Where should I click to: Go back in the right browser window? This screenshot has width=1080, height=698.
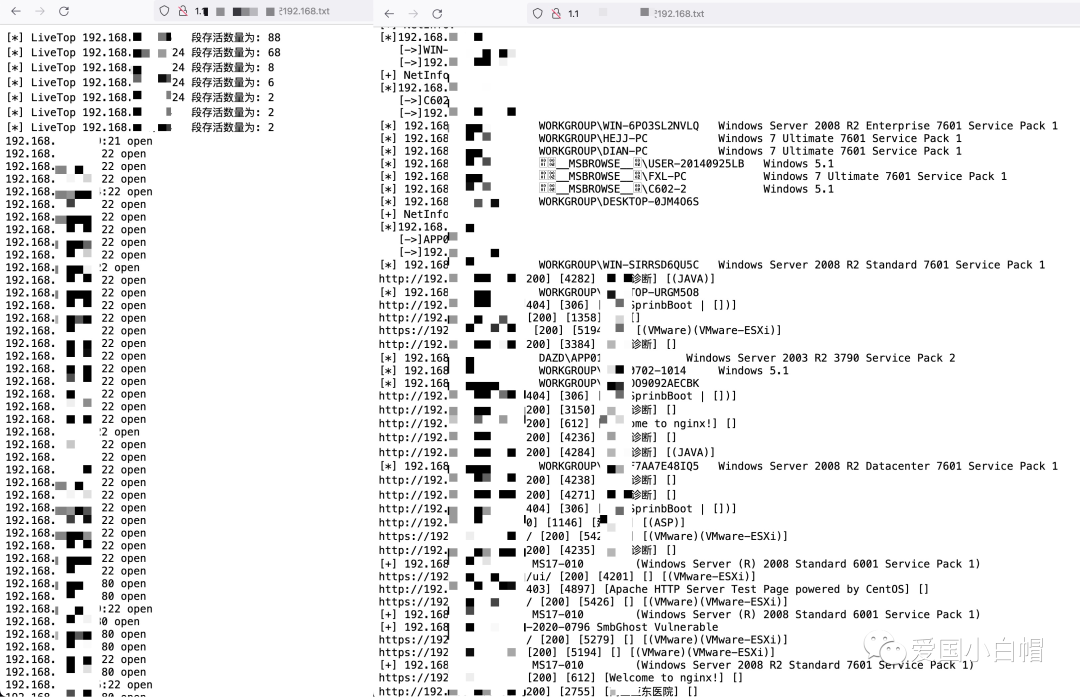coord(389,13)
